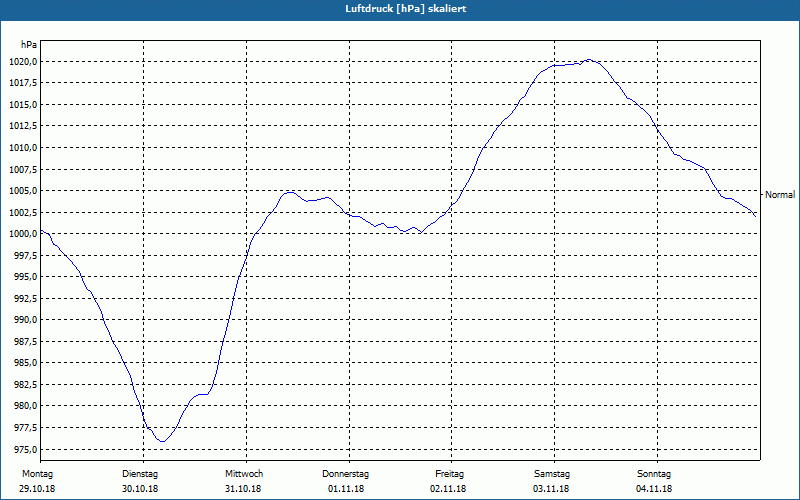
Task: Click the 985,0 axis value
Action: click(25, 363)
